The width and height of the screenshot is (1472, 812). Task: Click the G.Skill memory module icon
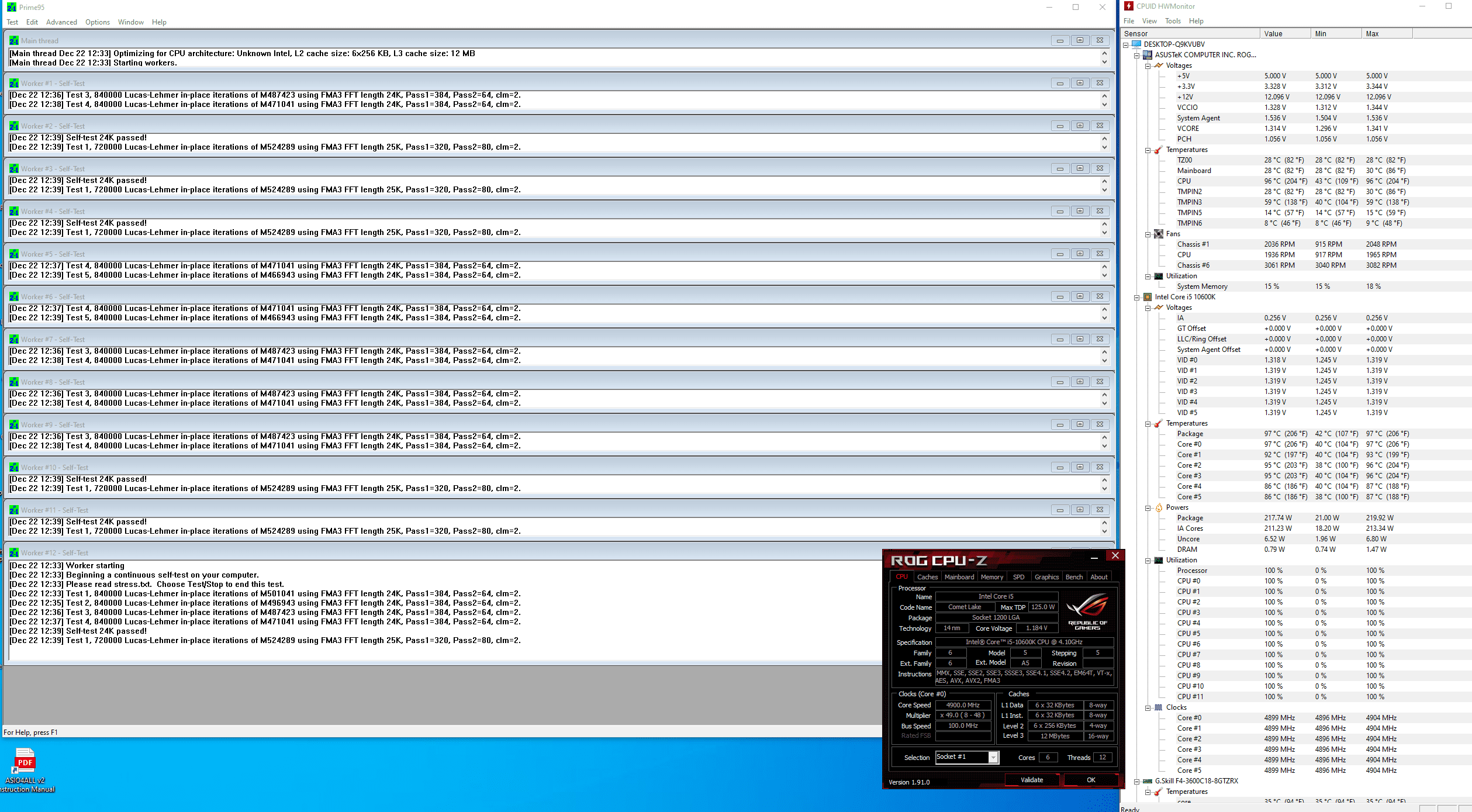pyautogui.click(x=1148, y=781)
